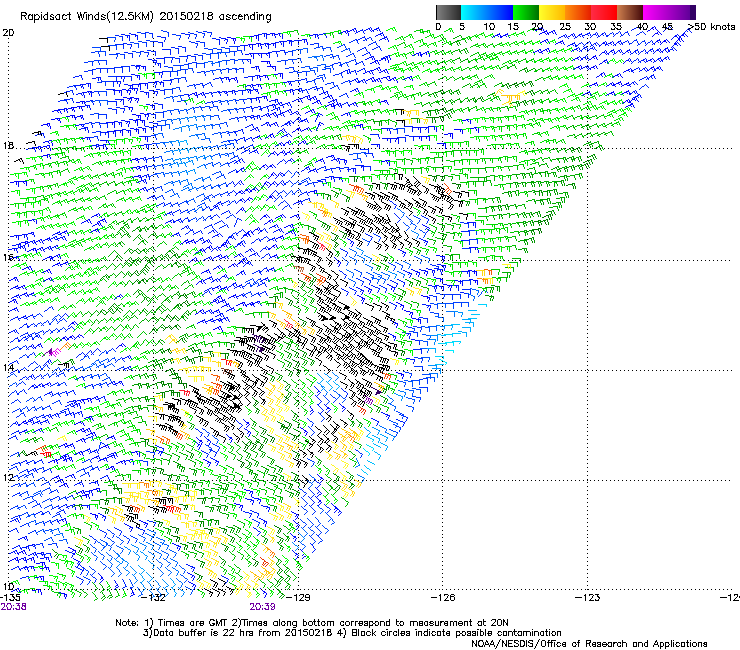Click the latitude label '18'
This screenshot has width=740, height=650.
coord(8,145)
